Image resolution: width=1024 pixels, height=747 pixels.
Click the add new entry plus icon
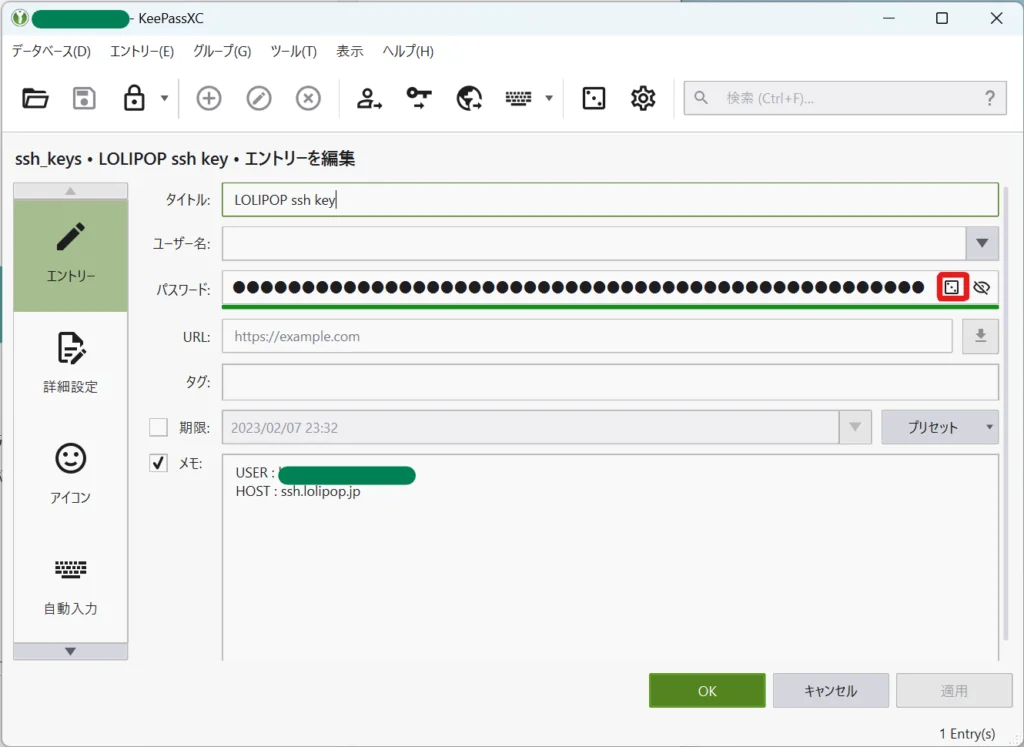click(x=208, y=98)
